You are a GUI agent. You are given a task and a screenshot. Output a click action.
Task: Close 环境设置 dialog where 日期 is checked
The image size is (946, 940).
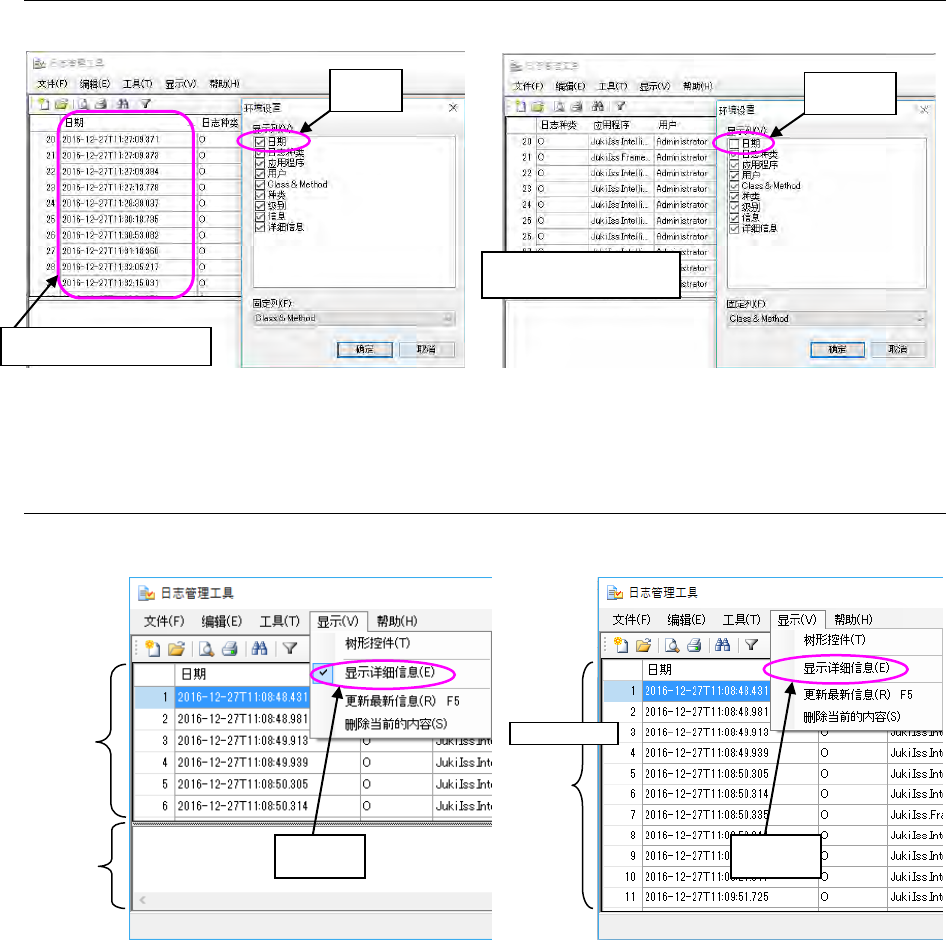pos(453,108)
